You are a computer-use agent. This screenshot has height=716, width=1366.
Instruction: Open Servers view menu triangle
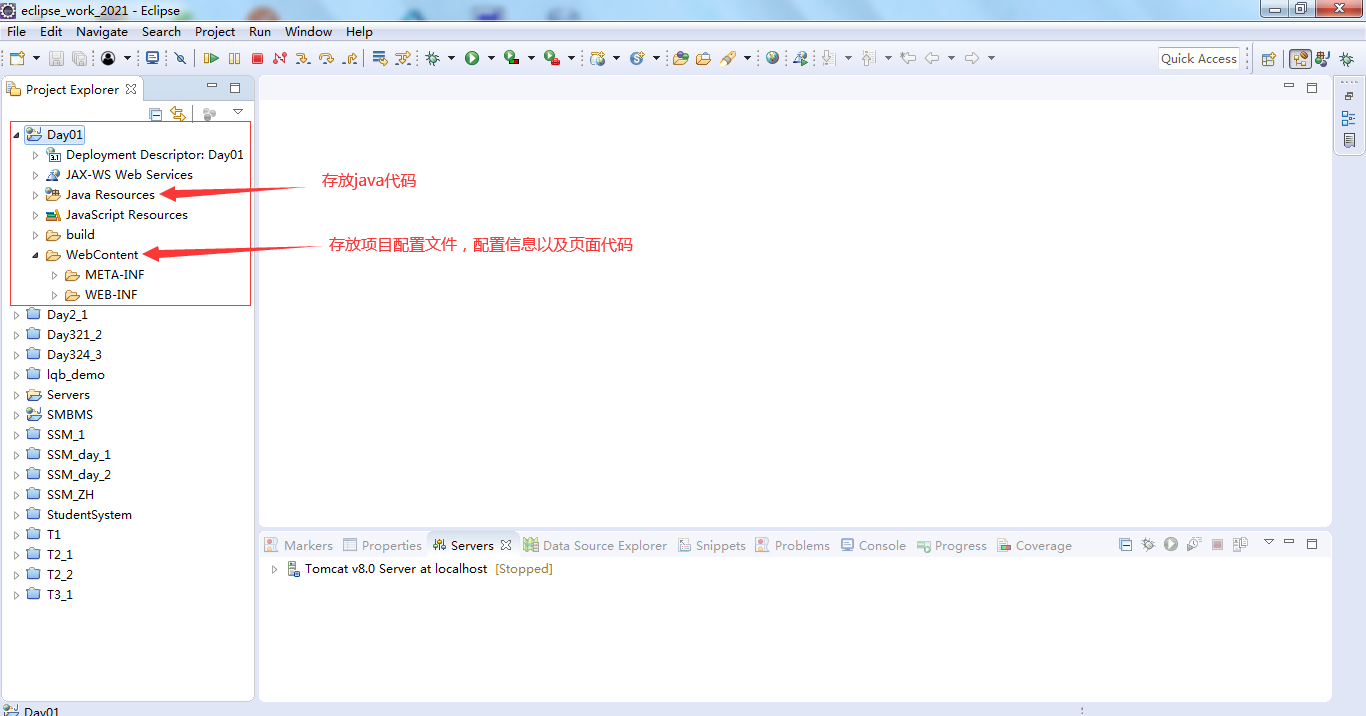1269,541
